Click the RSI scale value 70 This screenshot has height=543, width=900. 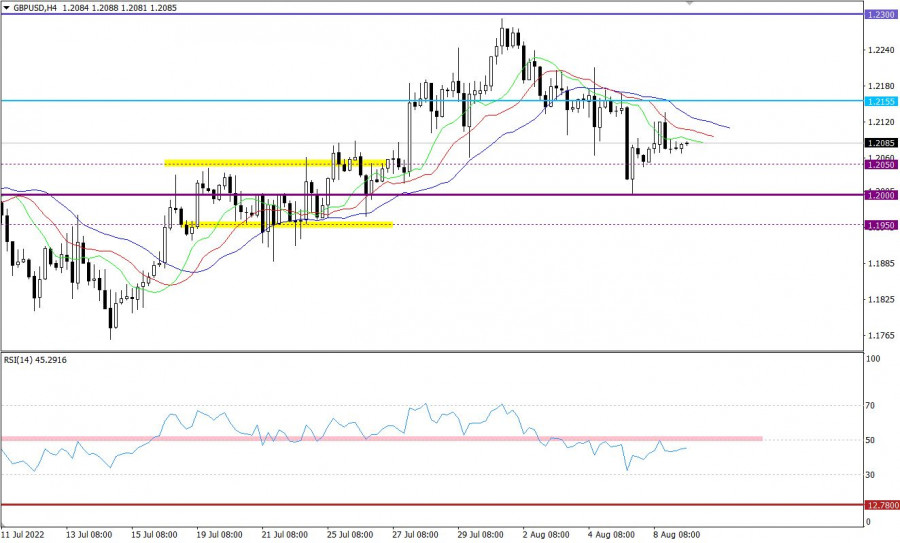pyautogui.click(x=870, y=406)
